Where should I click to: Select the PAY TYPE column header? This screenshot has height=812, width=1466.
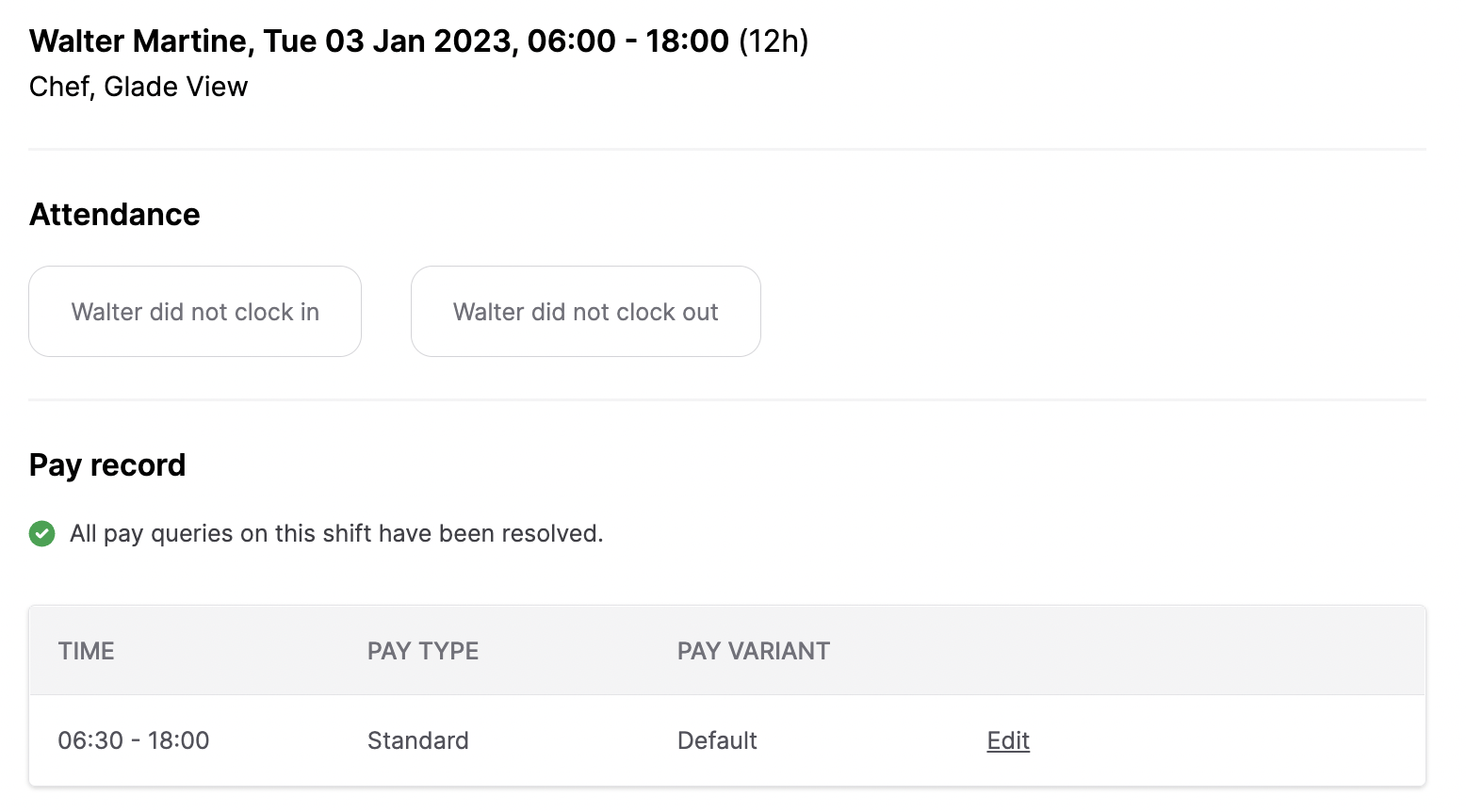tap(422, 650)
